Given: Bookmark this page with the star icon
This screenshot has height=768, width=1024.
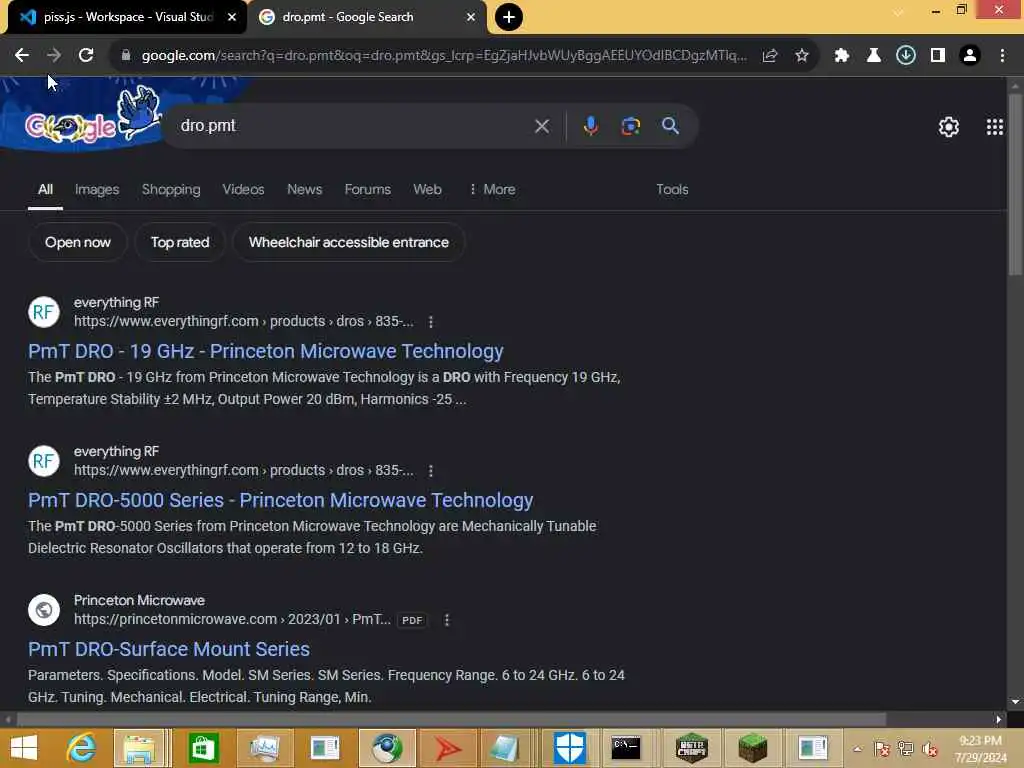Looking at the screenshot, I should 801,56.
